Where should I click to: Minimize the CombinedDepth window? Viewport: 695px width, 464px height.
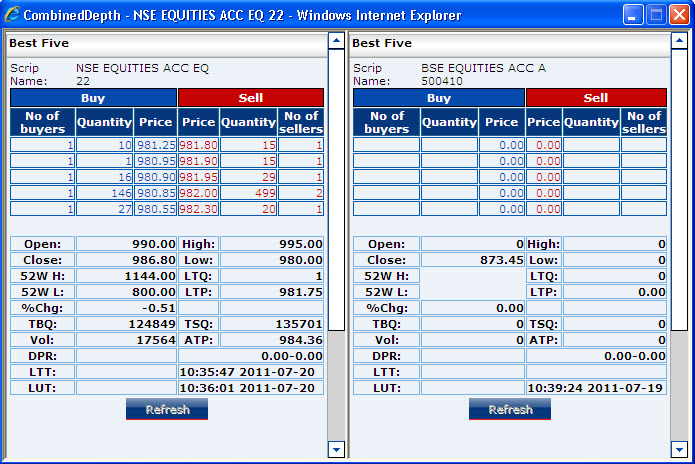click(x=633, y=15)
